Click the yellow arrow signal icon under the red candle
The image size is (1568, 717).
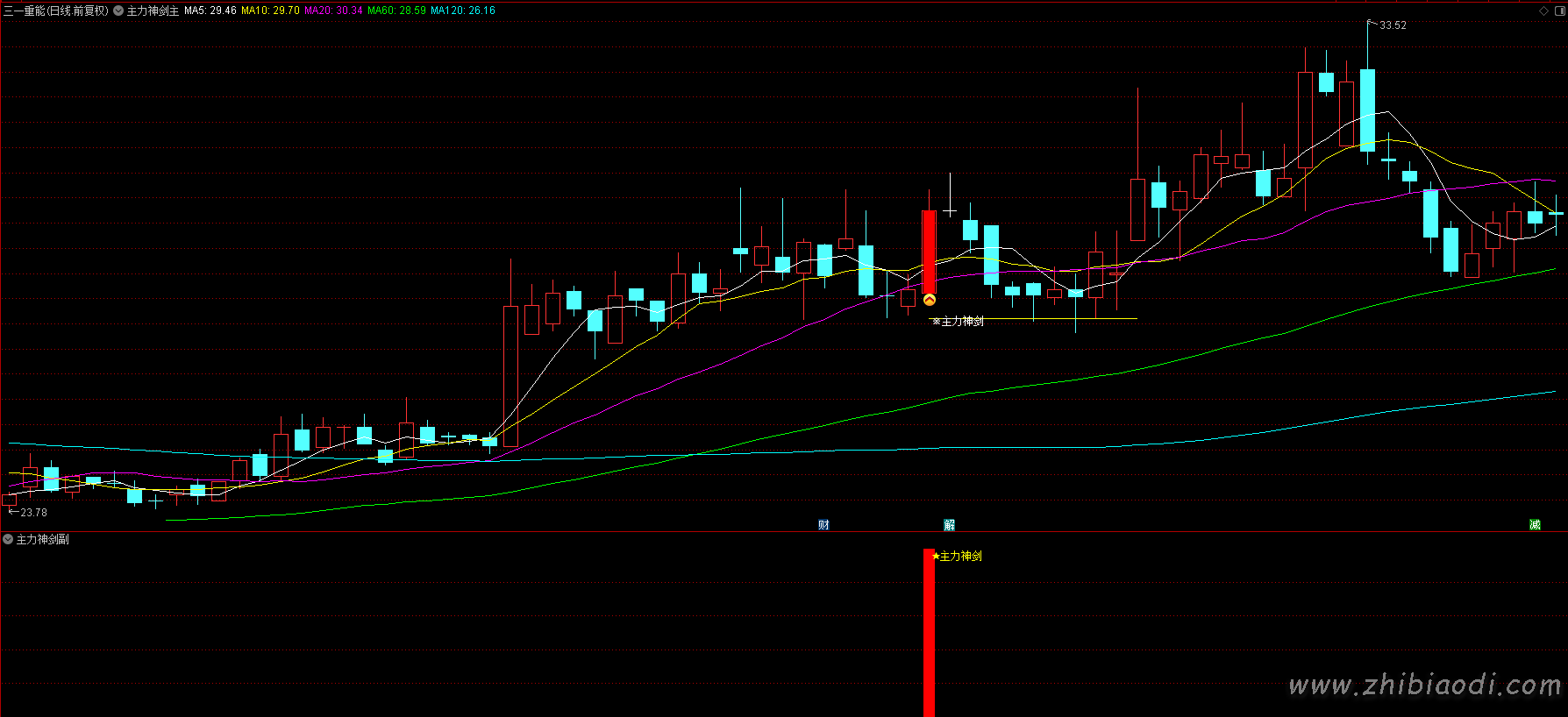pyautogui.click(x=930, y=300)
